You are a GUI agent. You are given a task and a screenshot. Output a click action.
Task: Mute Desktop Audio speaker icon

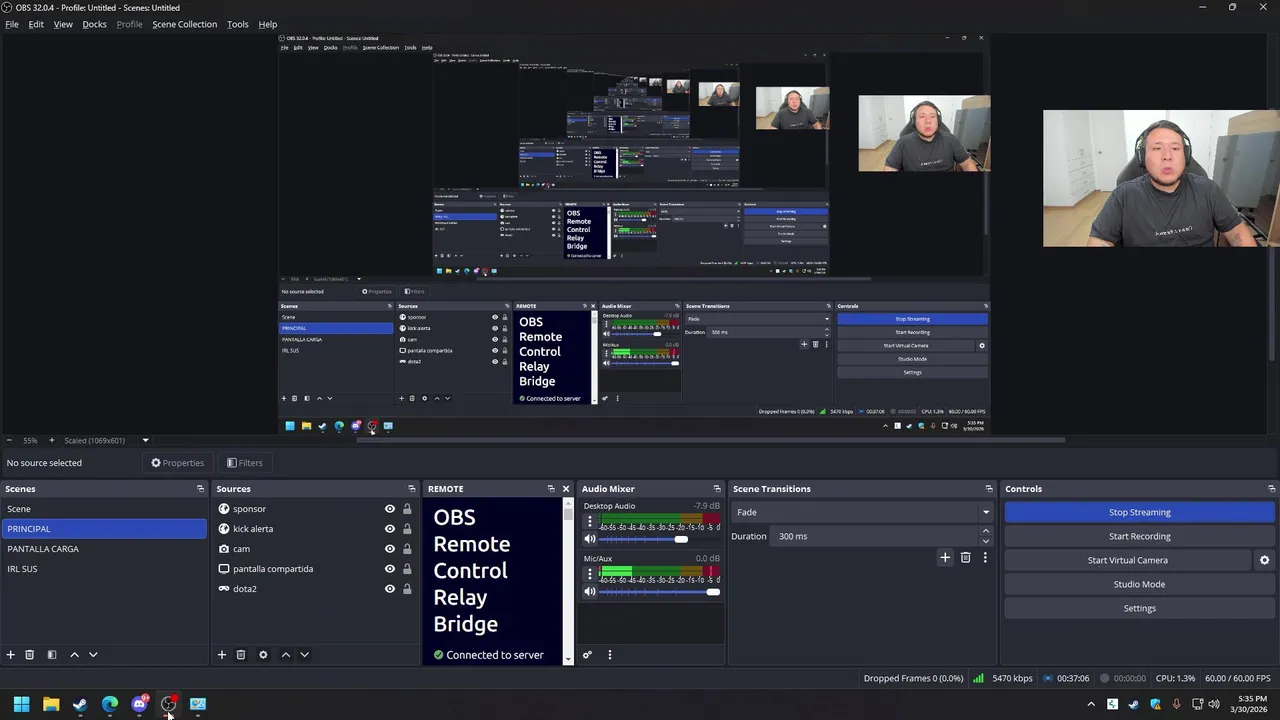tap(590, 539)
